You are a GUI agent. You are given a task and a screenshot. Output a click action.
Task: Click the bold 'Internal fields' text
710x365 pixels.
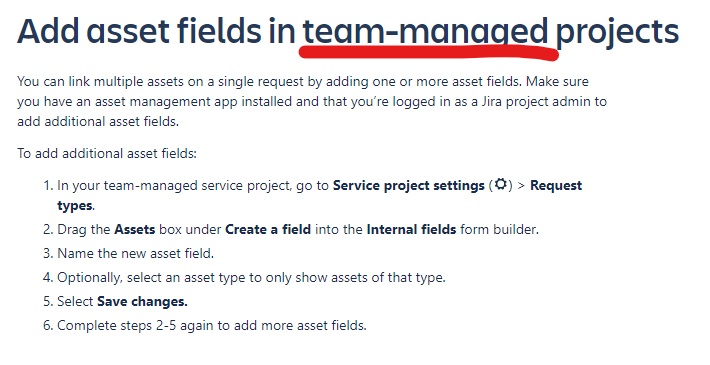tap(411, 230)
